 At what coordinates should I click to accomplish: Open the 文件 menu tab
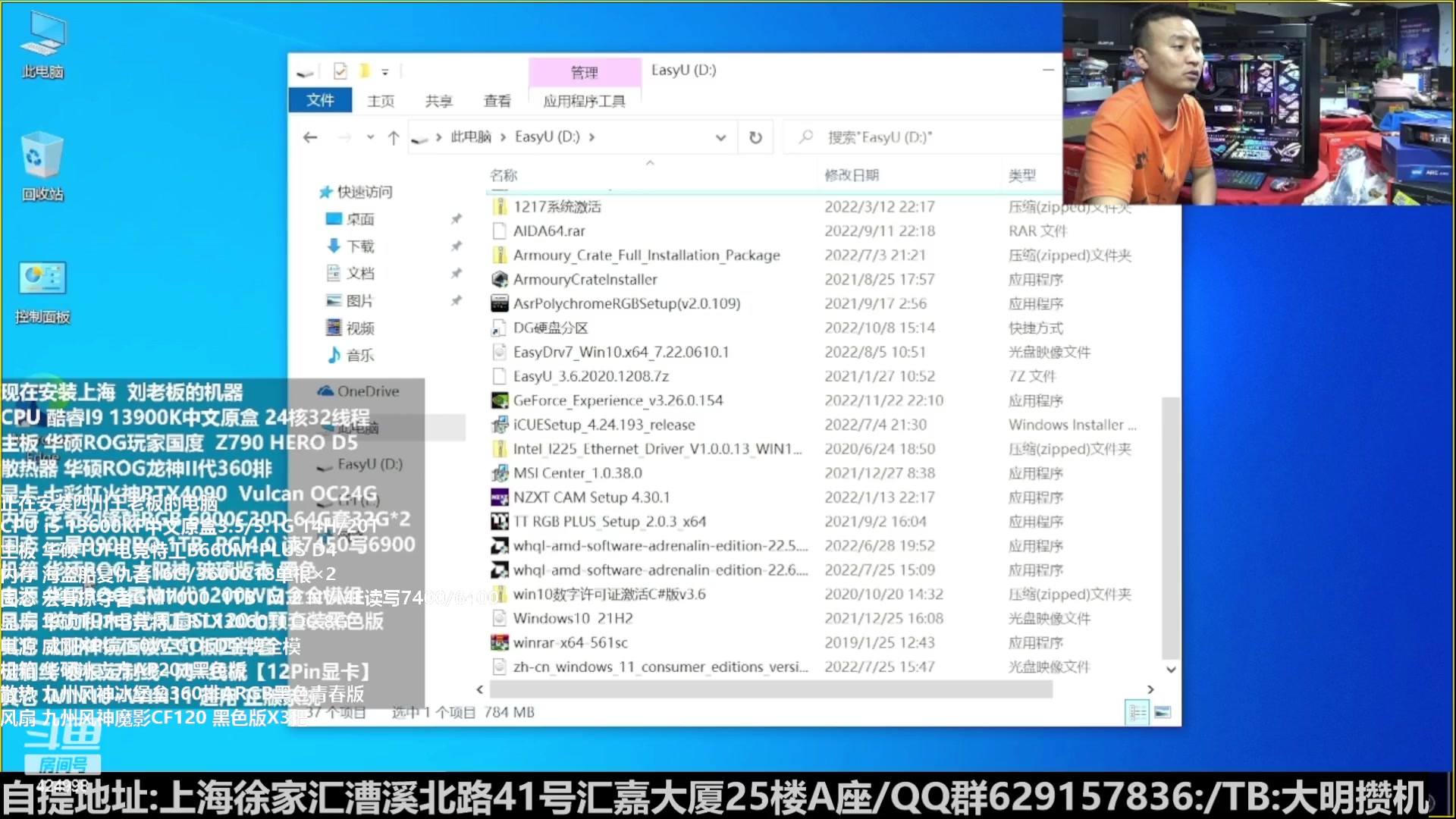click(320, 100)
